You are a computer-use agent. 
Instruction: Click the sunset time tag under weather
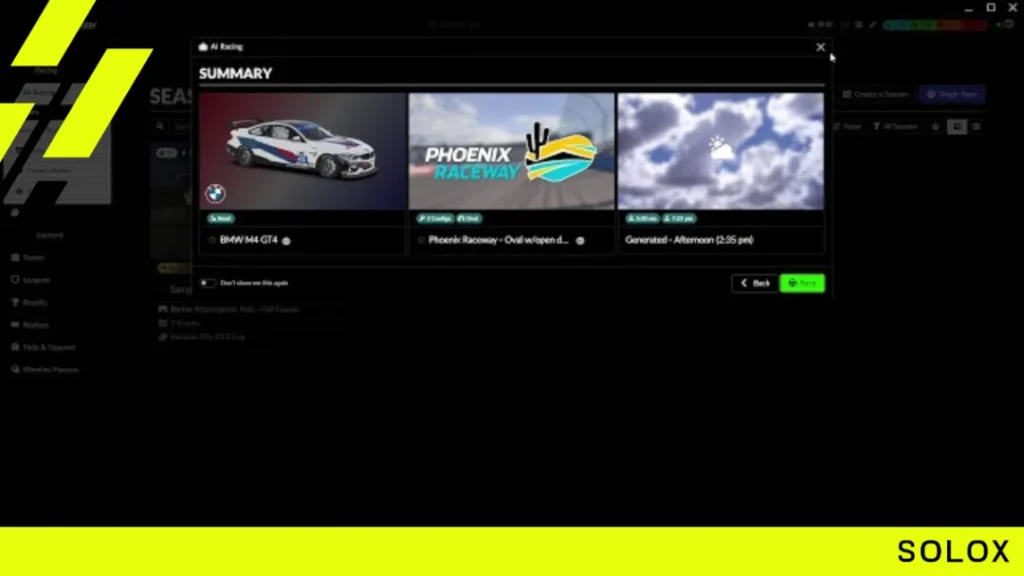click(x=679, y=219)
